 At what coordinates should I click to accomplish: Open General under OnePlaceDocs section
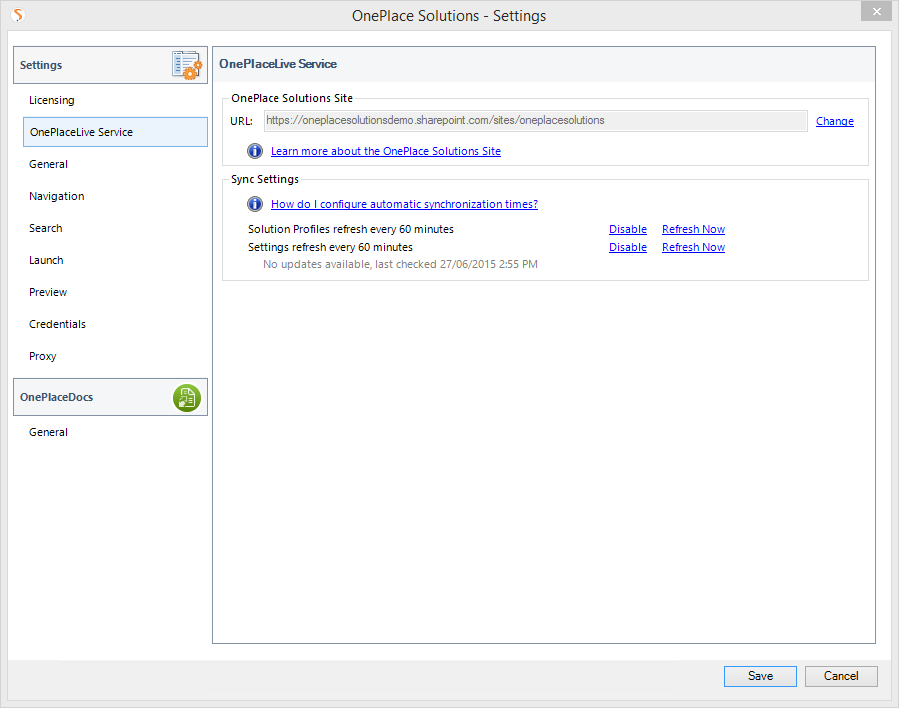48,432
